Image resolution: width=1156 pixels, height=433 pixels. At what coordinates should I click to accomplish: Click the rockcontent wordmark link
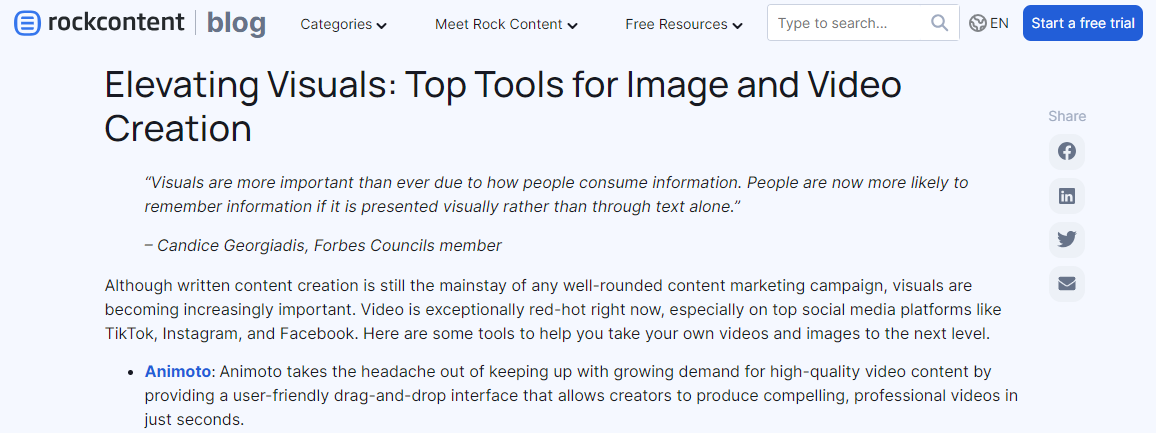pyautogui.click(x=116, y=23)
